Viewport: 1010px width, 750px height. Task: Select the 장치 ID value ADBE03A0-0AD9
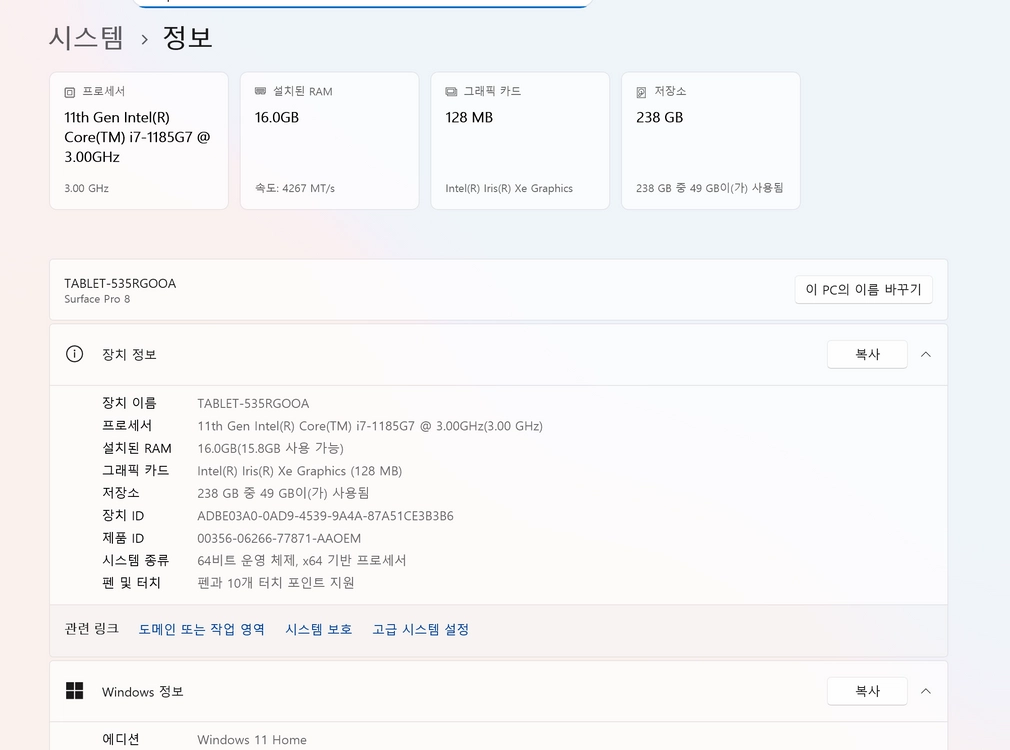[x=325, y=515]
